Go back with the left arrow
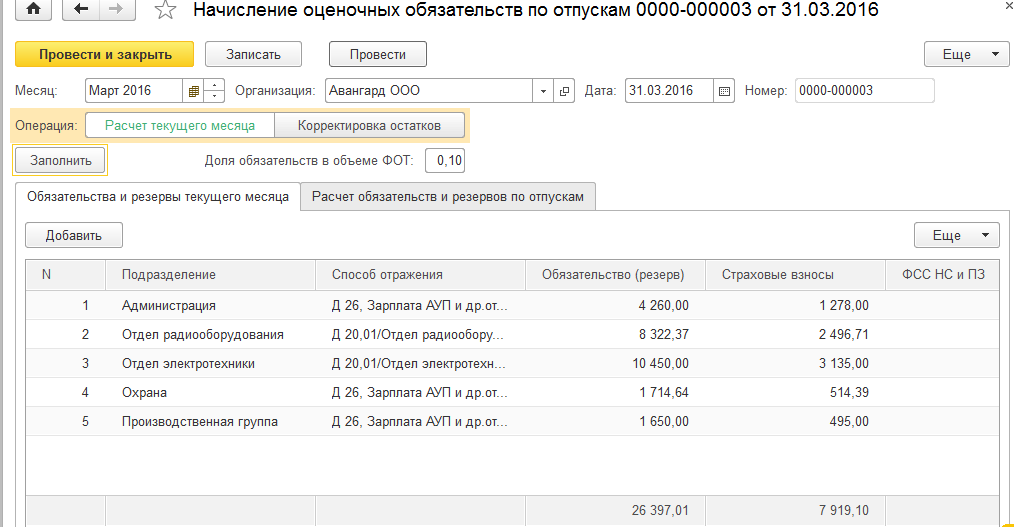 tap(81, 11)
